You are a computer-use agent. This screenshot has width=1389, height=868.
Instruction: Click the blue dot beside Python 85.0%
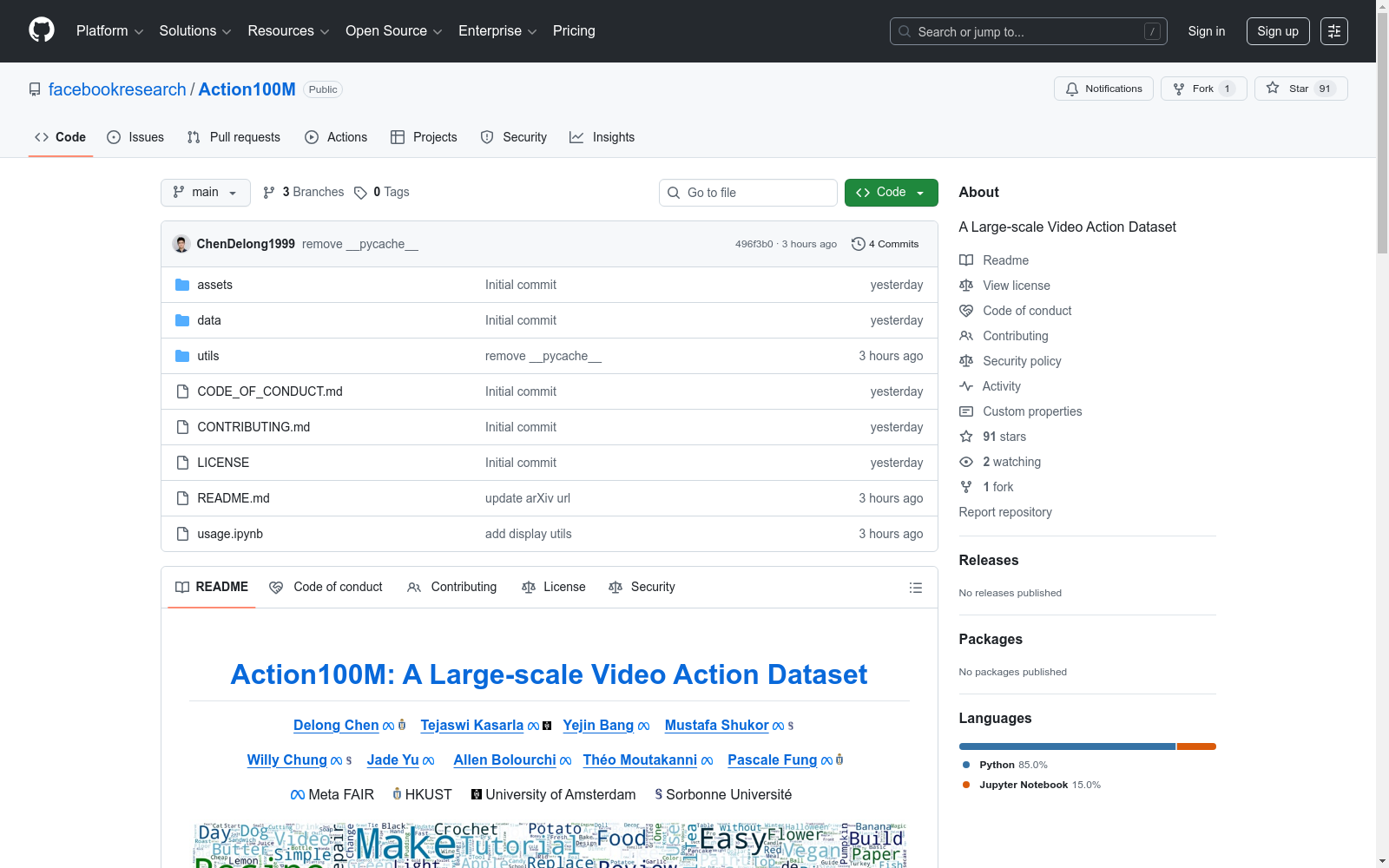coord(966,765)
